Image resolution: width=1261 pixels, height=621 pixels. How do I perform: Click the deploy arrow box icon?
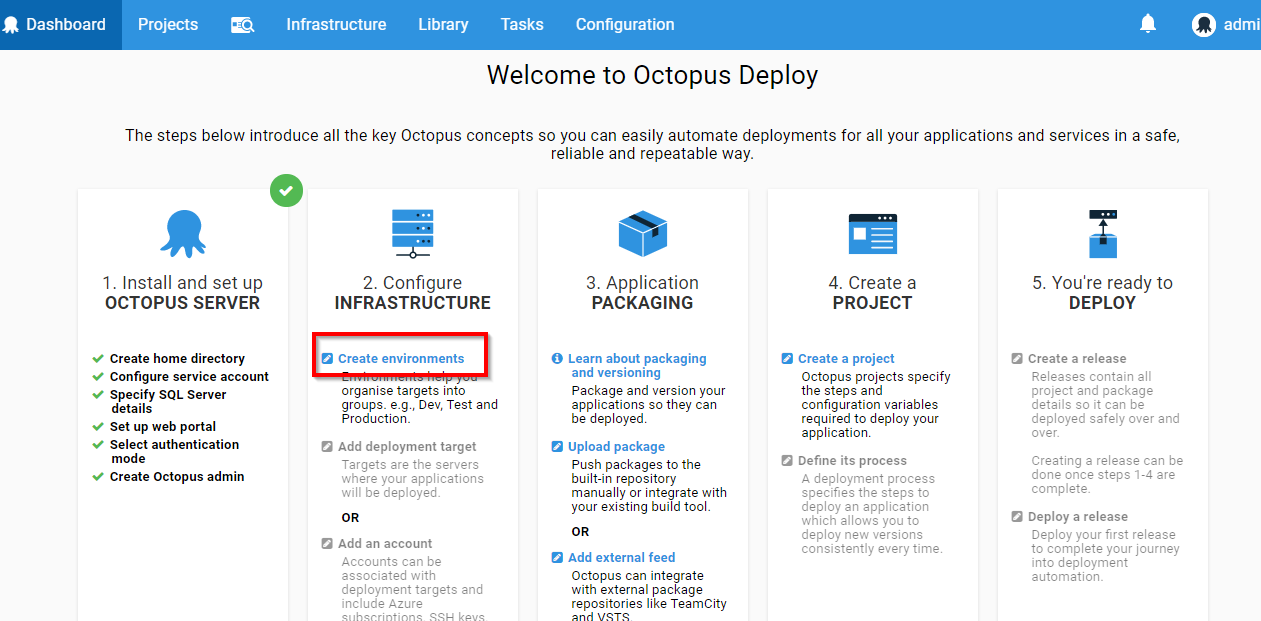click(x=1102, y=234)
